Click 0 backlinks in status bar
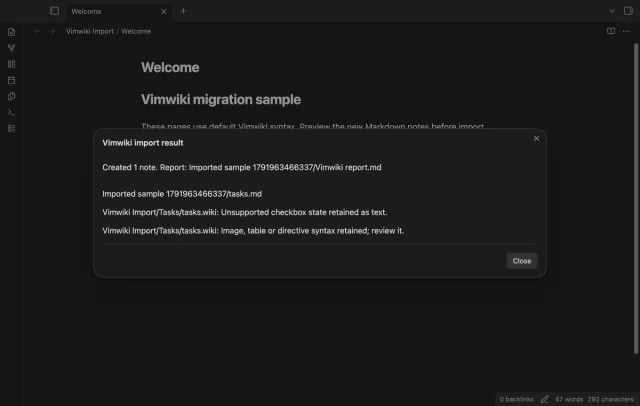 (516, 399)
